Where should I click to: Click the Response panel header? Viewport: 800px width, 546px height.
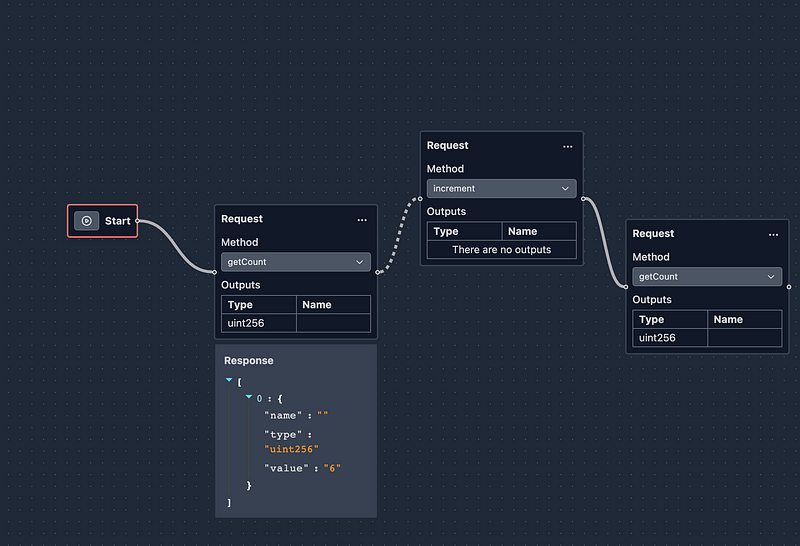click(x=249, y=360)
